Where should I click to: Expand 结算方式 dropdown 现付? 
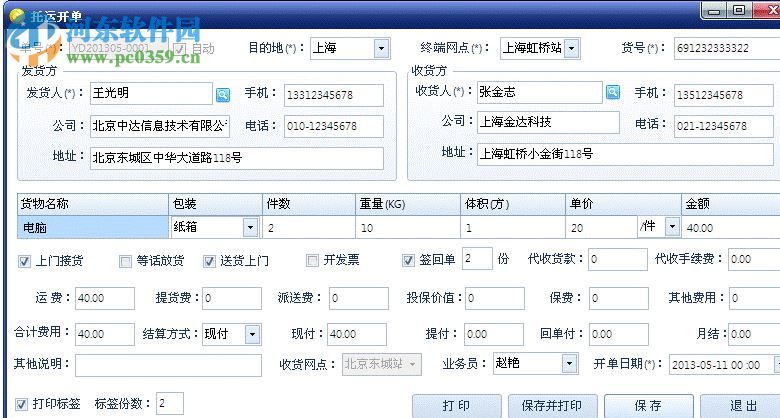click(252, 334)
